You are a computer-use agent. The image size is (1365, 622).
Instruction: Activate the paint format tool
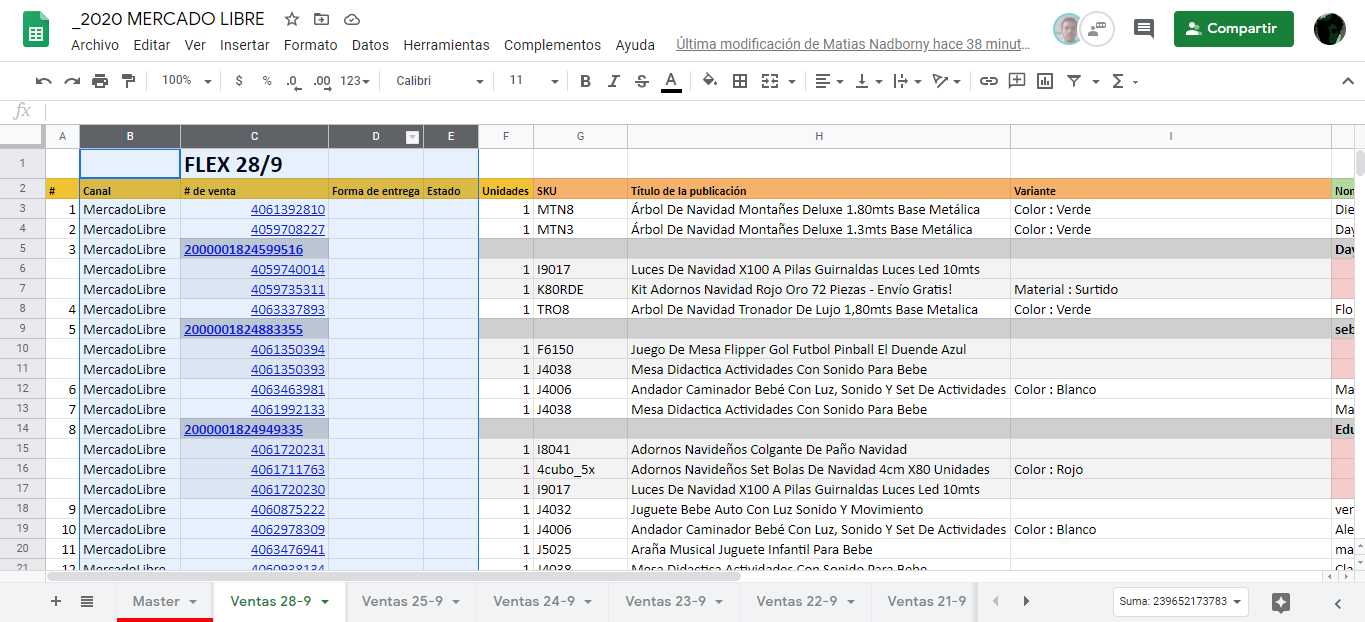click(x=128, y=81)
